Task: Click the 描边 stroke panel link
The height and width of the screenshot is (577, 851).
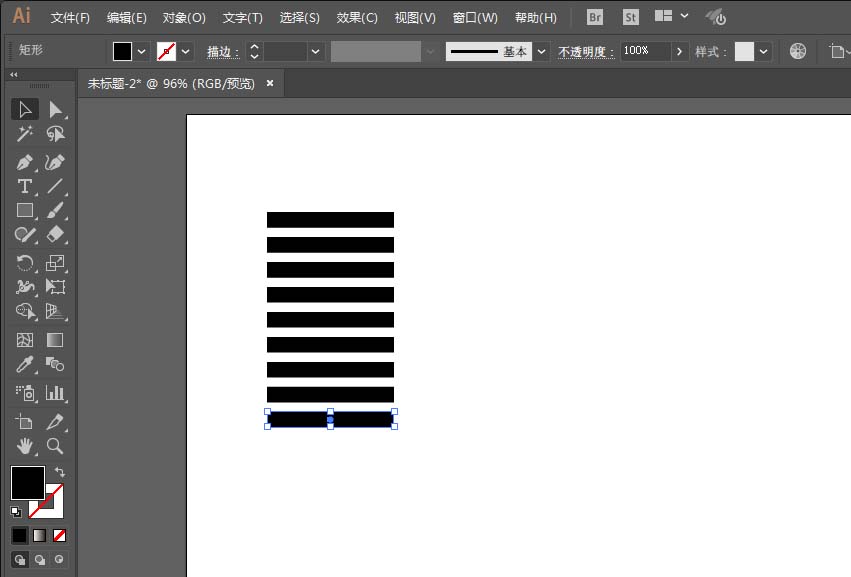Action: [x=223, y=52]
